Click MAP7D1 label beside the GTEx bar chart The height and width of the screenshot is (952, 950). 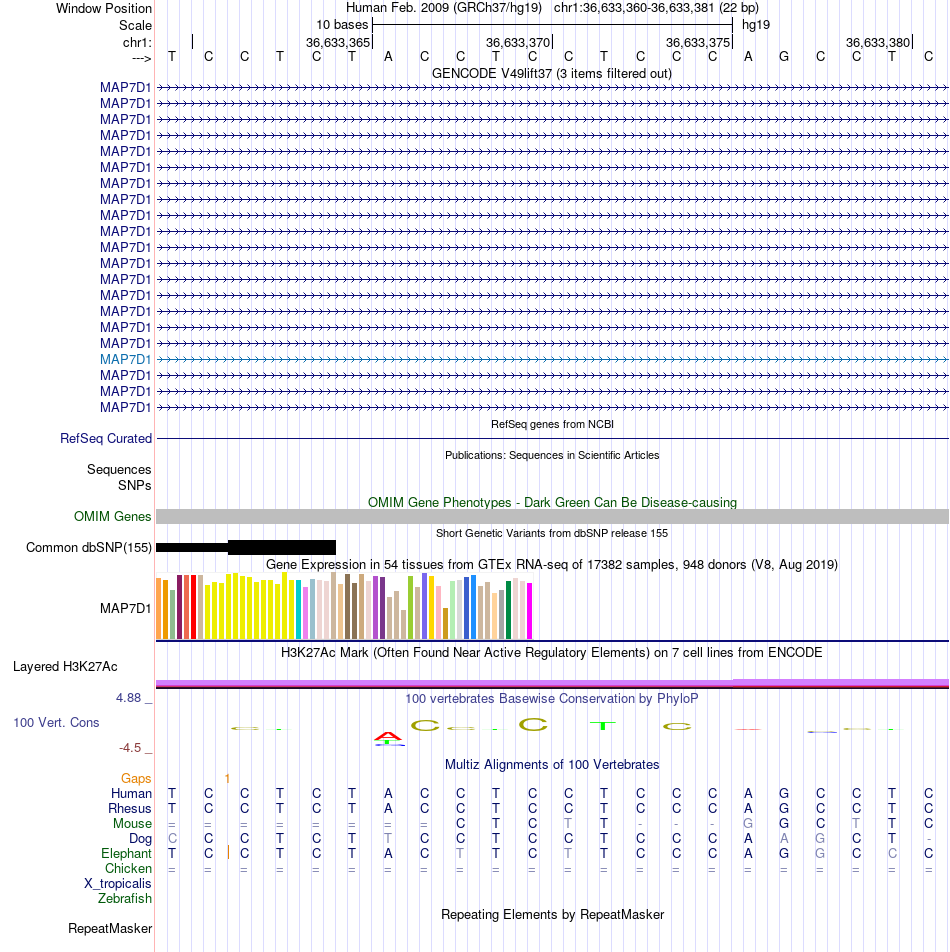125,608
